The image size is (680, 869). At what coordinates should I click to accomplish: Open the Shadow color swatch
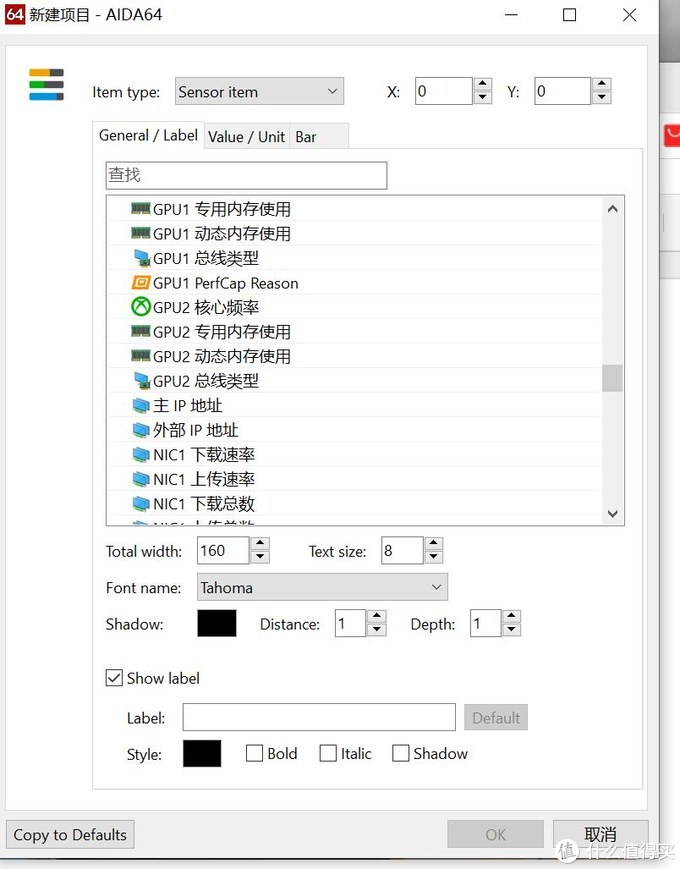click(217, 623)
